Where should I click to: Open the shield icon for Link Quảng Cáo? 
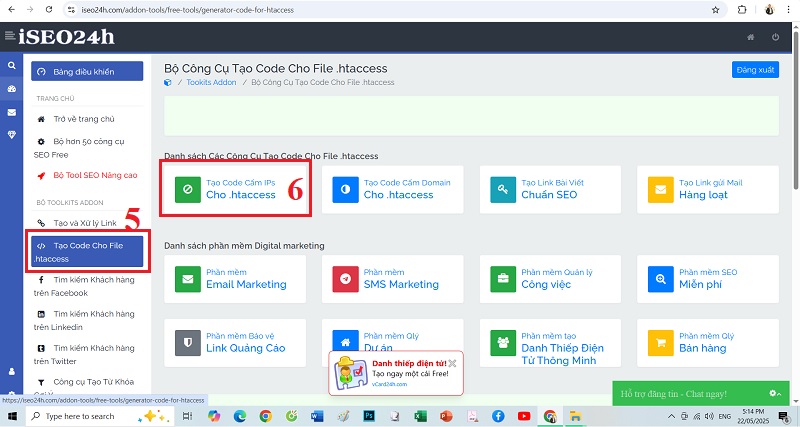tap(188, 343)
